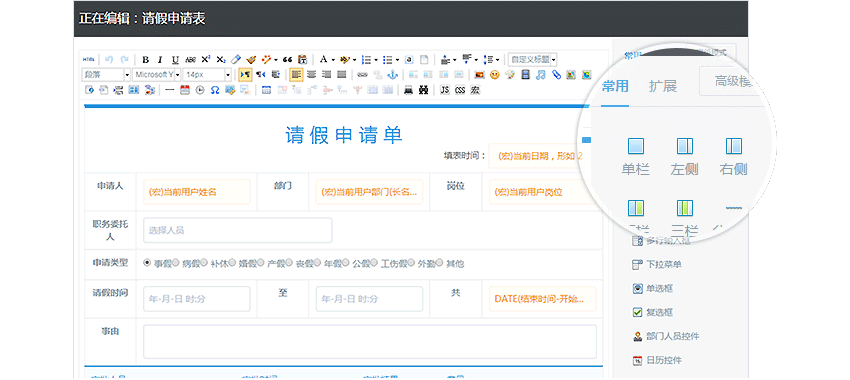Insert a special character with the Omega icon
Image resolution: width=850 pixels, height=380 pixels.
215,90
